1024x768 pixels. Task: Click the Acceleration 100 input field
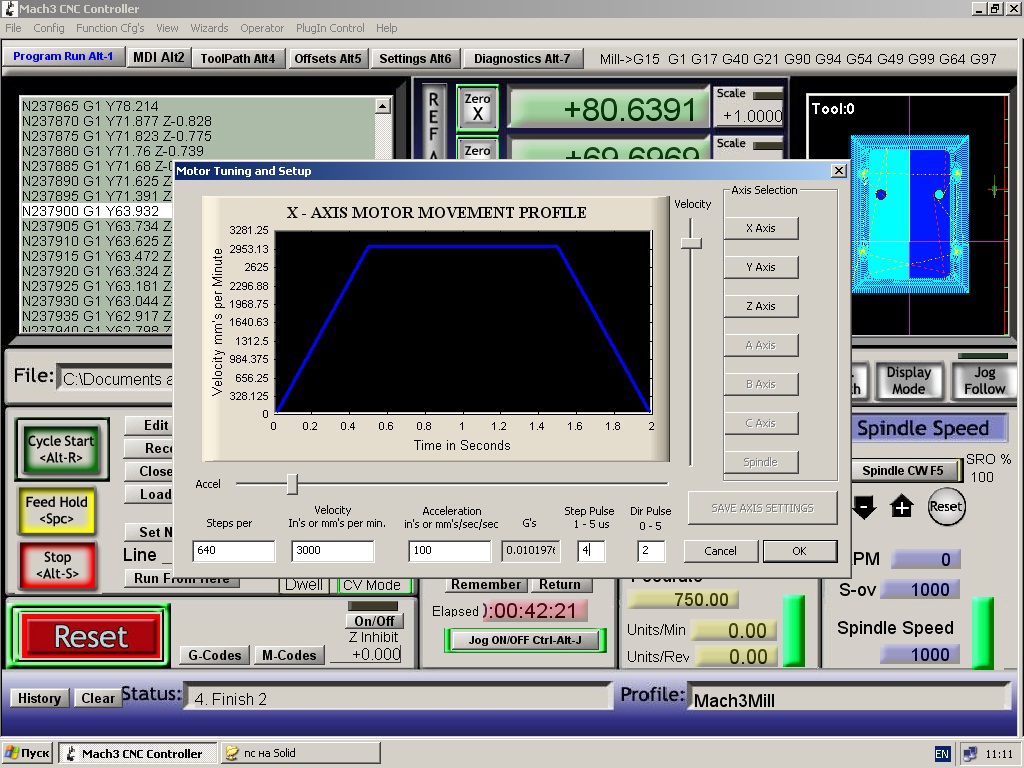(x=449, y=551)
